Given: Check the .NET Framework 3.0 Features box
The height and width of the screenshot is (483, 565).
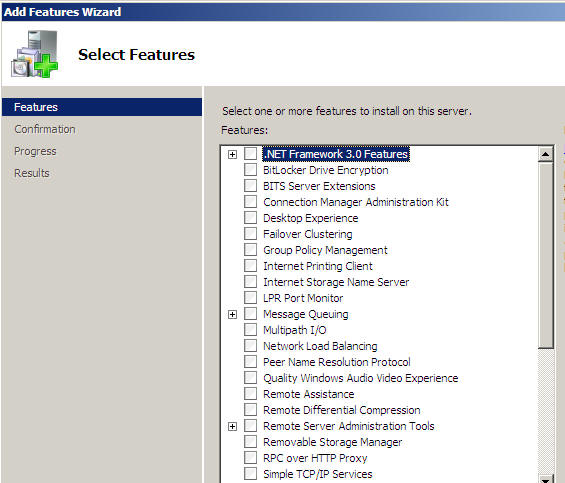Looking at the screenshot, I should click(250, 154).
